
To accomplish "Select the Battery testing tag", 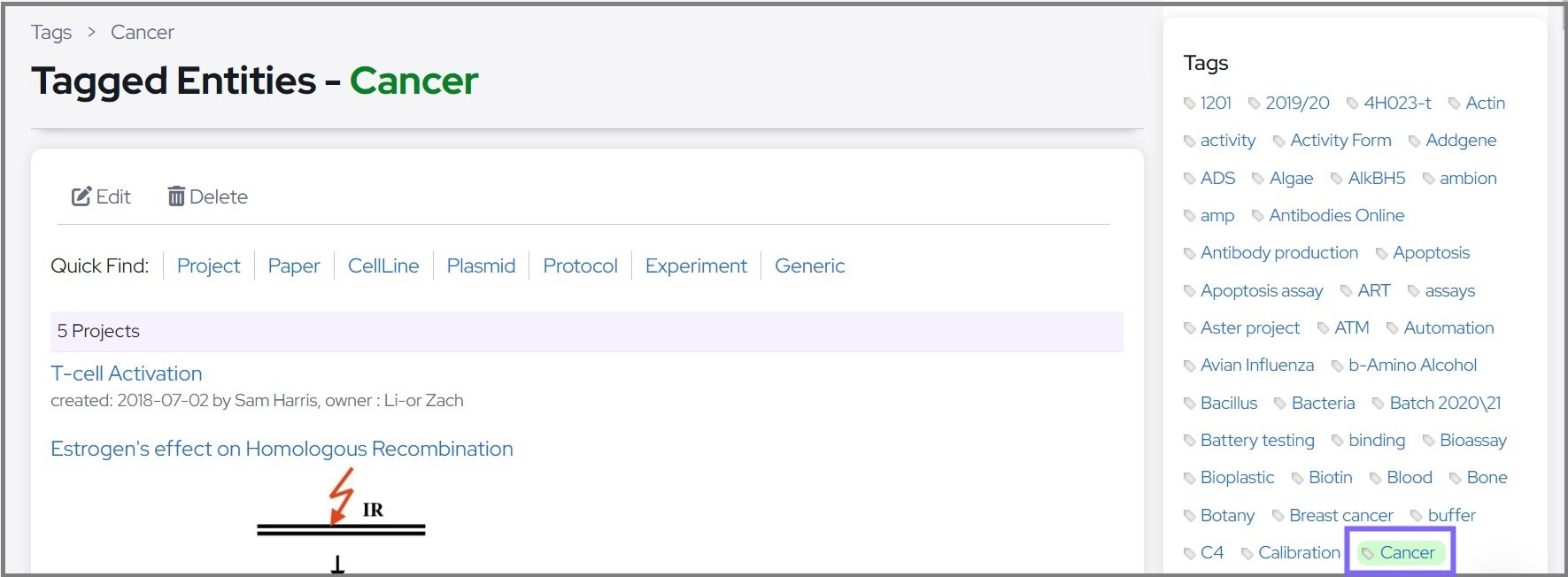I will tap(1256, 440).
